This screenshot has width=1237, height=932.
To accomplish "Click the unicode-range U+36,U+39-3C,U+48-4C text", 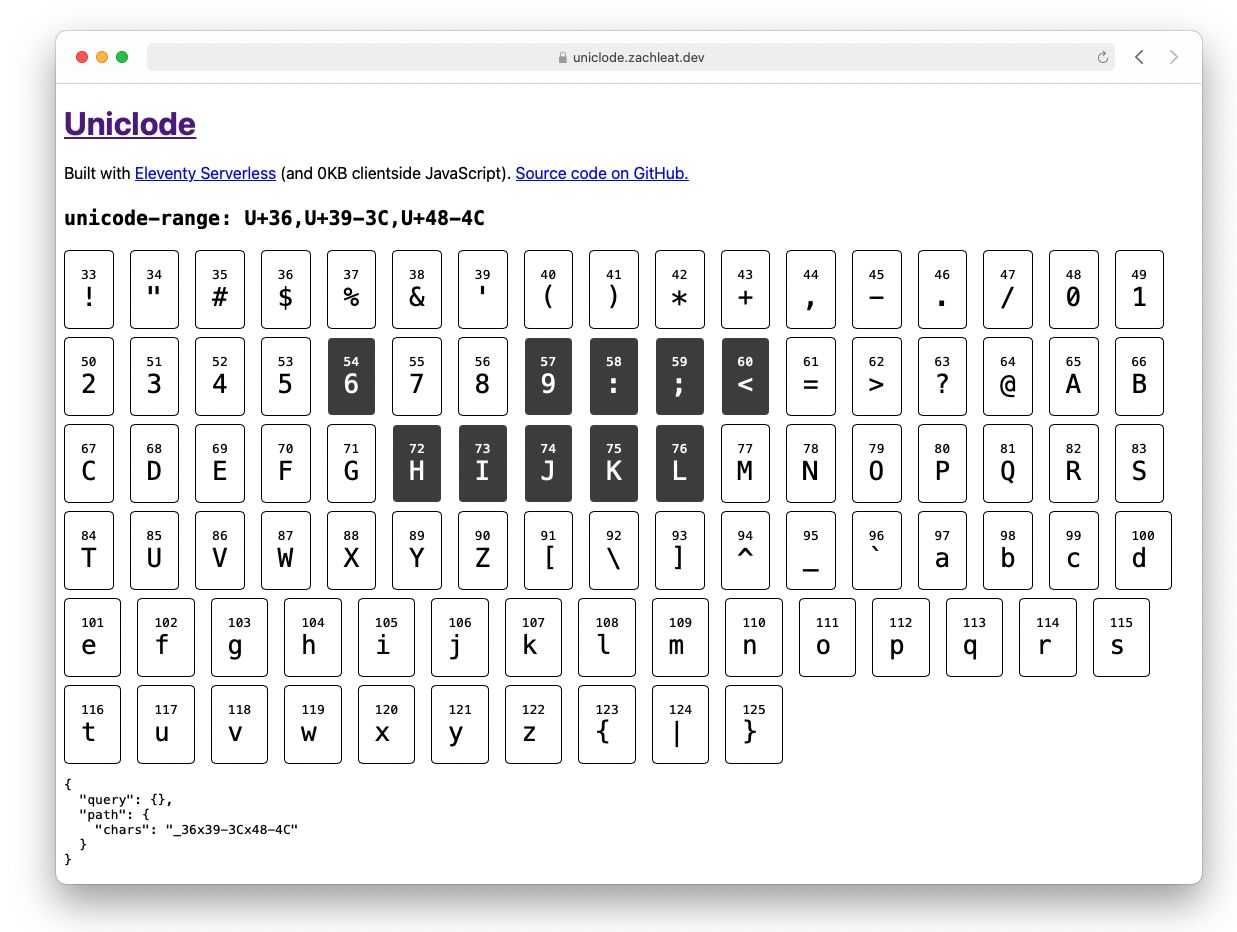I will pyautogui.click(x=274, y=218).
